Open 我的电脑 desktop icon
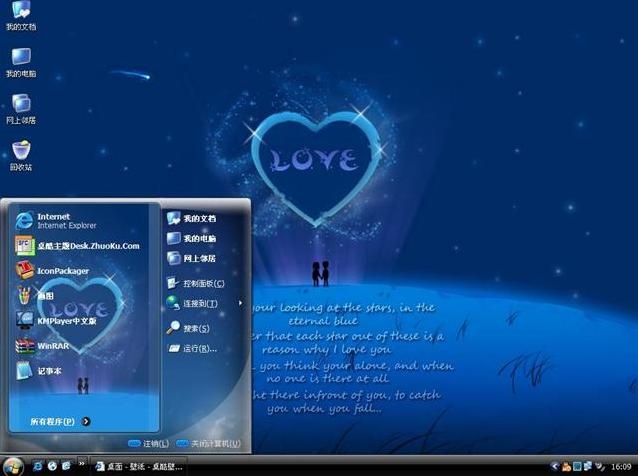This screenshot has width=638, height=476. (21, 62)
